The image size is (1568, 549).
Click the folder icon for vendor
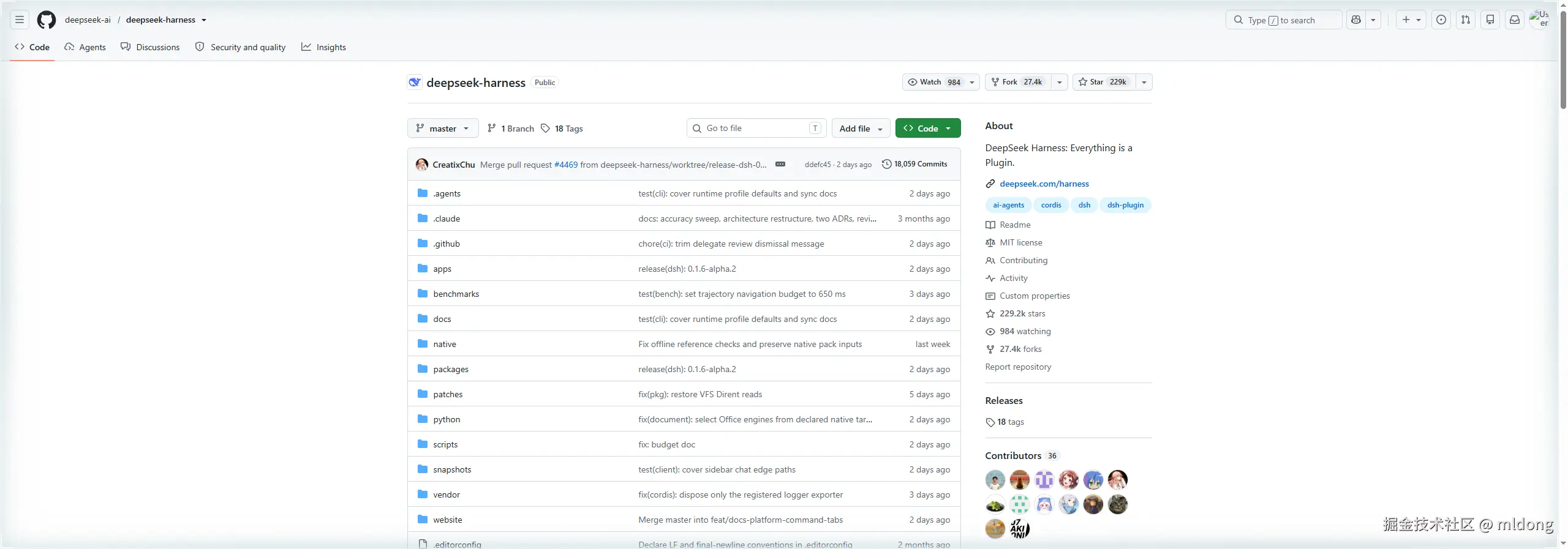(423, 495)
